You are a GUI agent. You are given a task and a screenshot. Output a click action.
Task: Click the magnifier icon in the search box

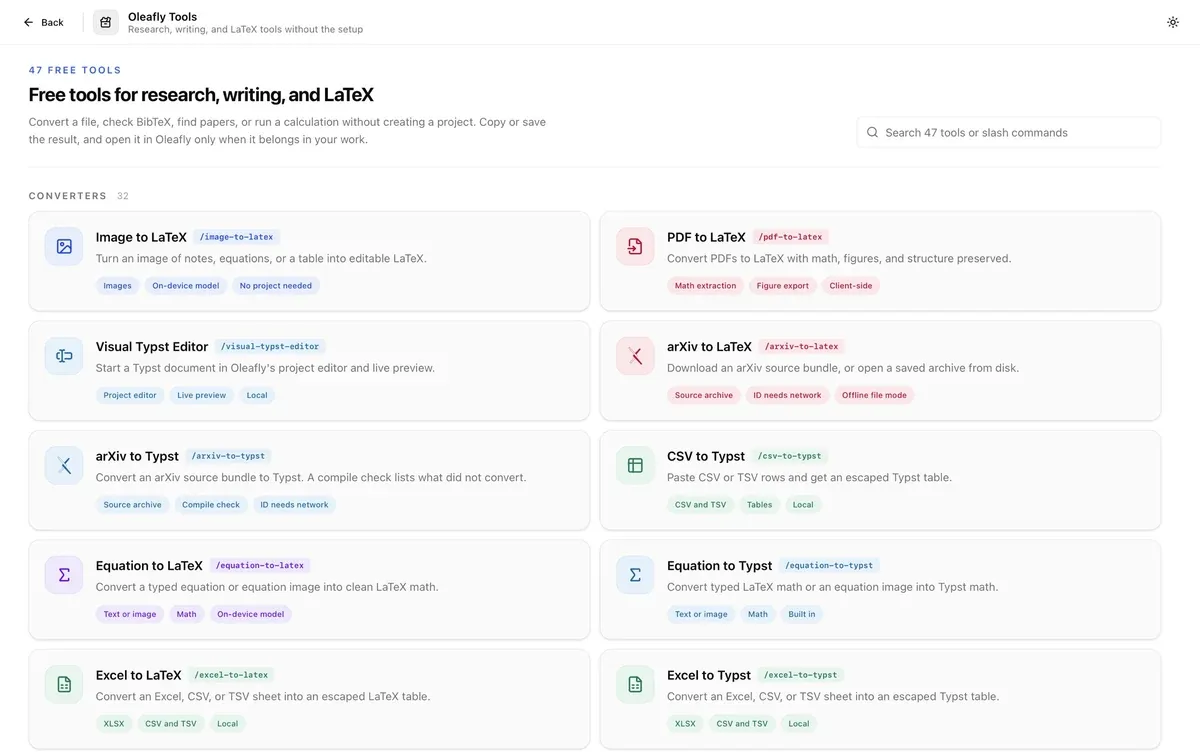[x=872, y=132]
